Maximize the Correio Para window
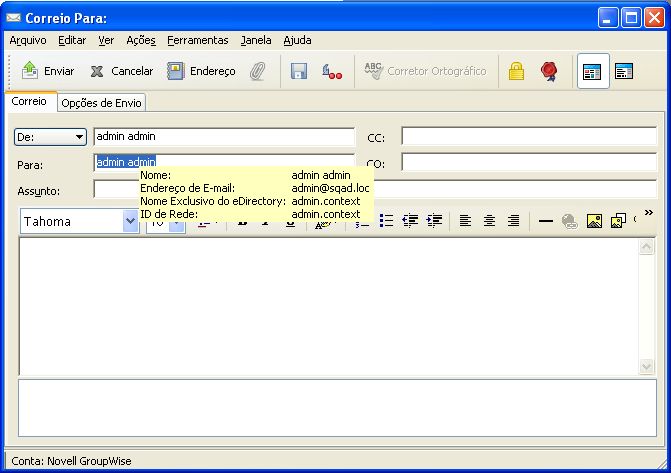 [x=631, y=18]
